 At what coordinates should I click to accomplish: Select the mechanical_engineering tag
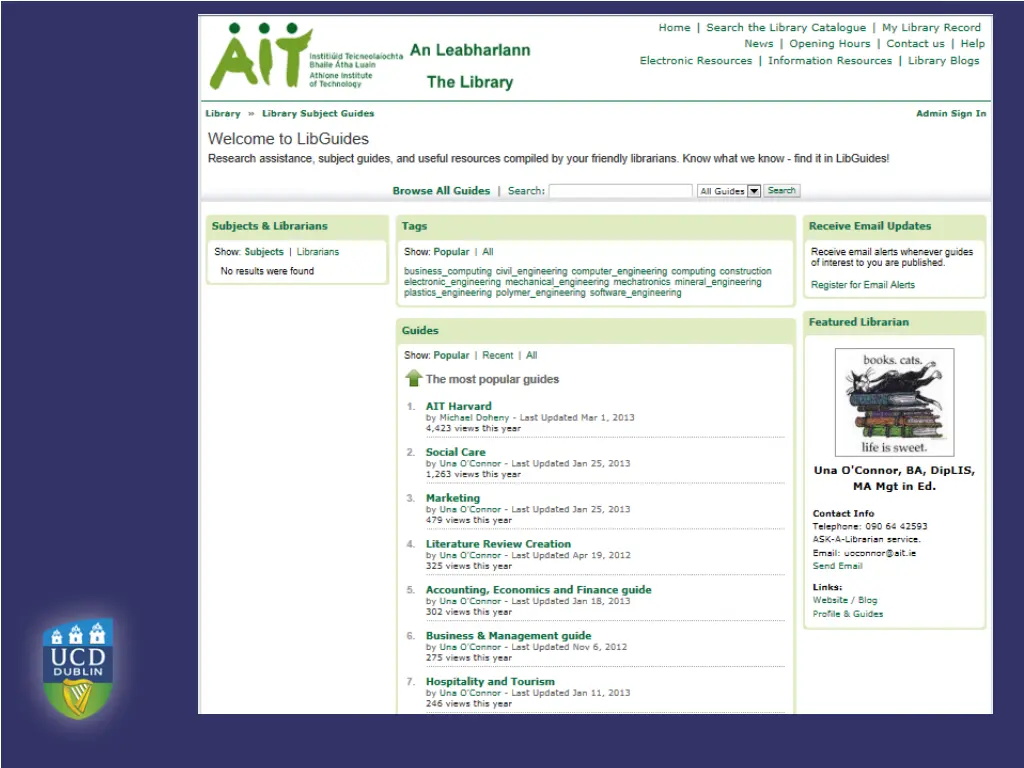point(557,282)
